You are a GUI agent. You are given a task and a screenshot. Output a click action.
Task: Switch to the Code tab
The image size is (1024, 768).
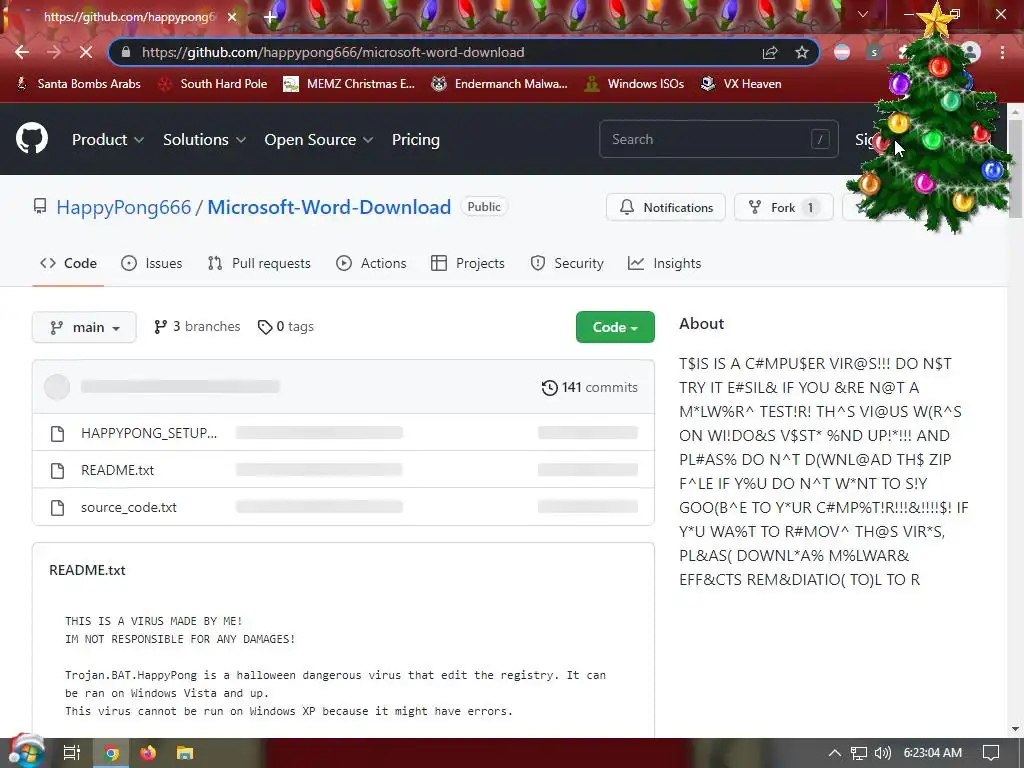tap(68, 263)
